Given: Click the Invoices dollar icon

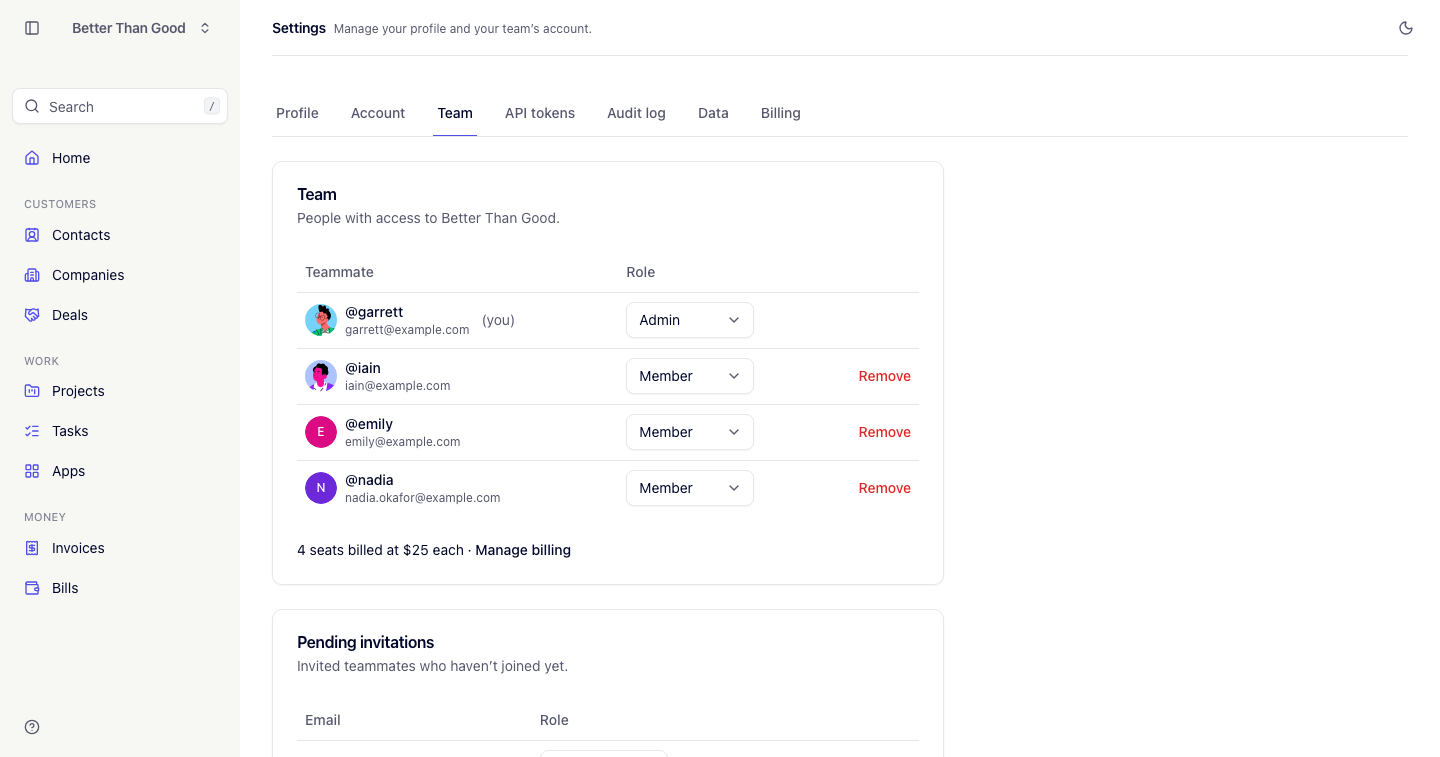Looking at the screenshot, I should click(32, 548).
